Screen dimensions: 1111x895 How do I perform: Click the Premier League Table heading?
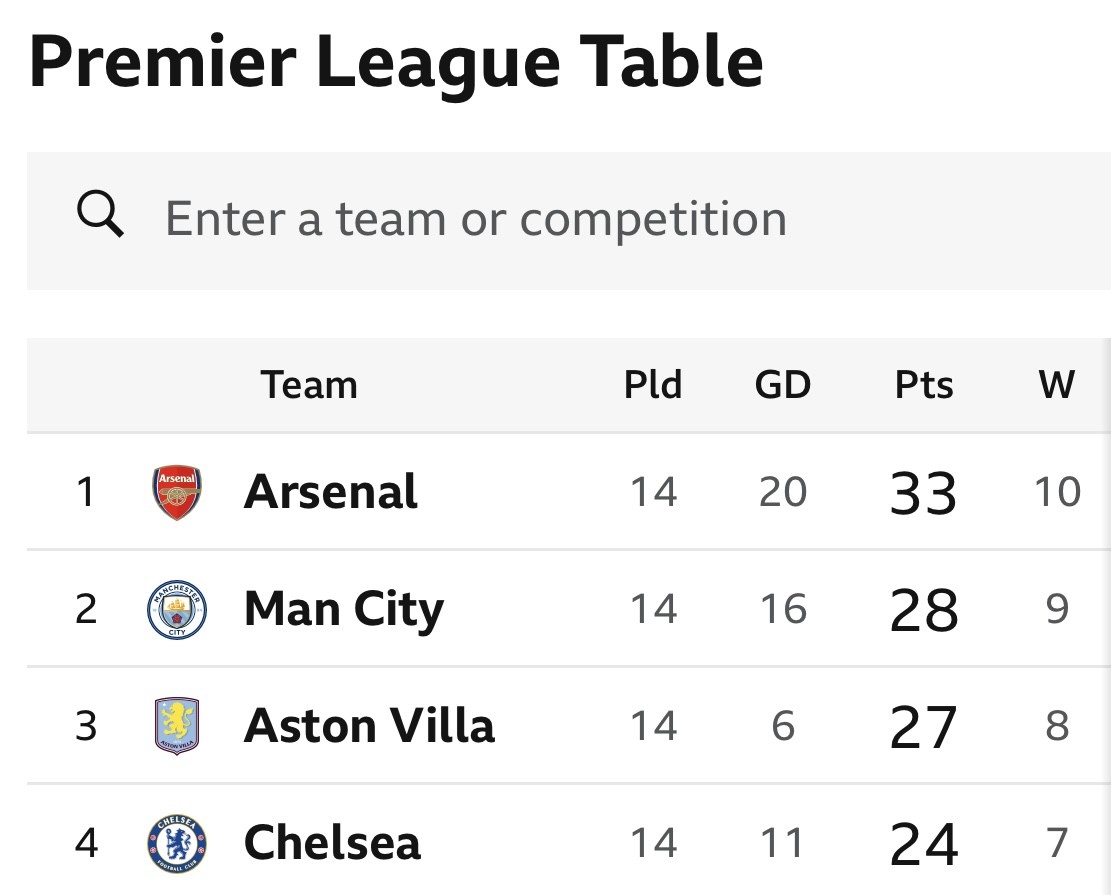click(x=396, y=62)
